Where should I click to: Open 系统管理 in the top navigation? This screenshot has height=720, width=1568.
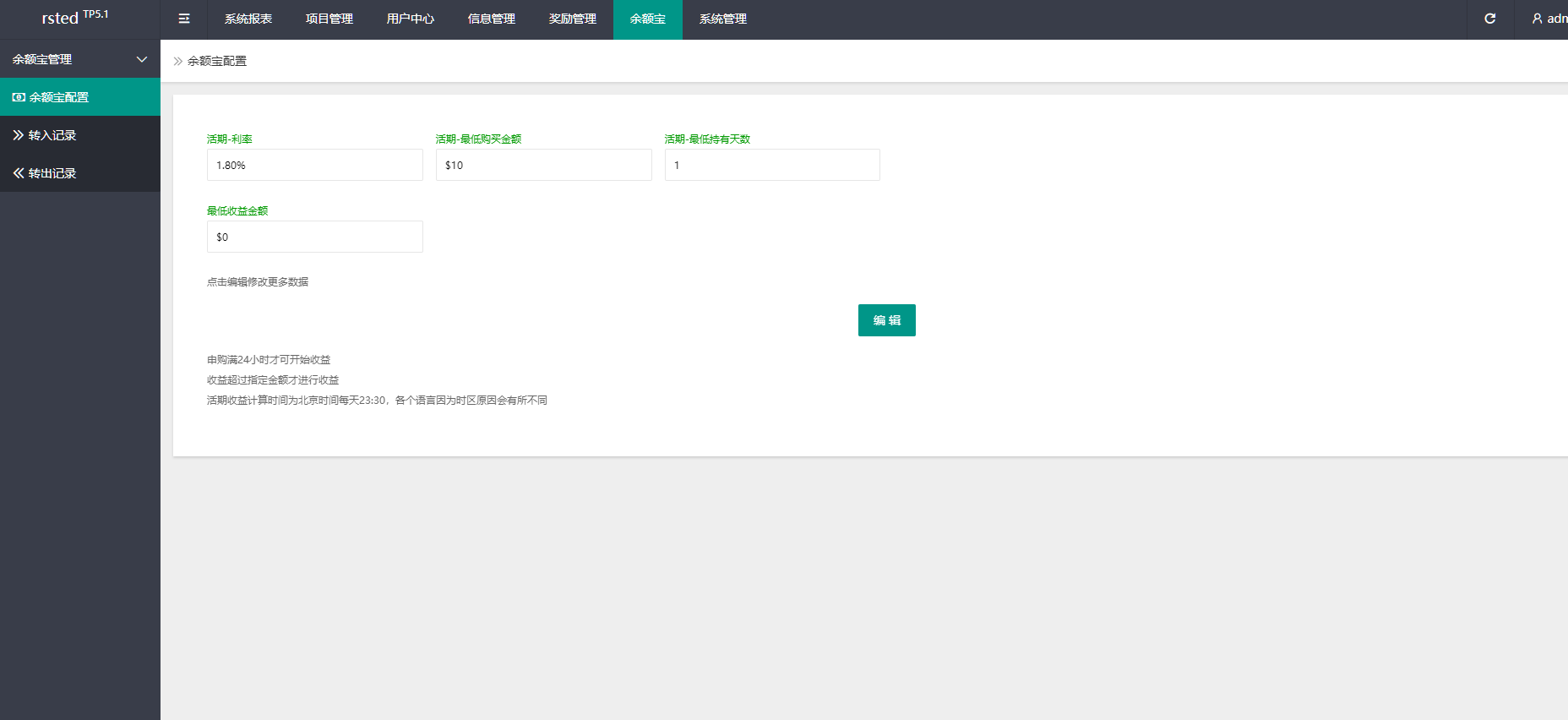723,19
